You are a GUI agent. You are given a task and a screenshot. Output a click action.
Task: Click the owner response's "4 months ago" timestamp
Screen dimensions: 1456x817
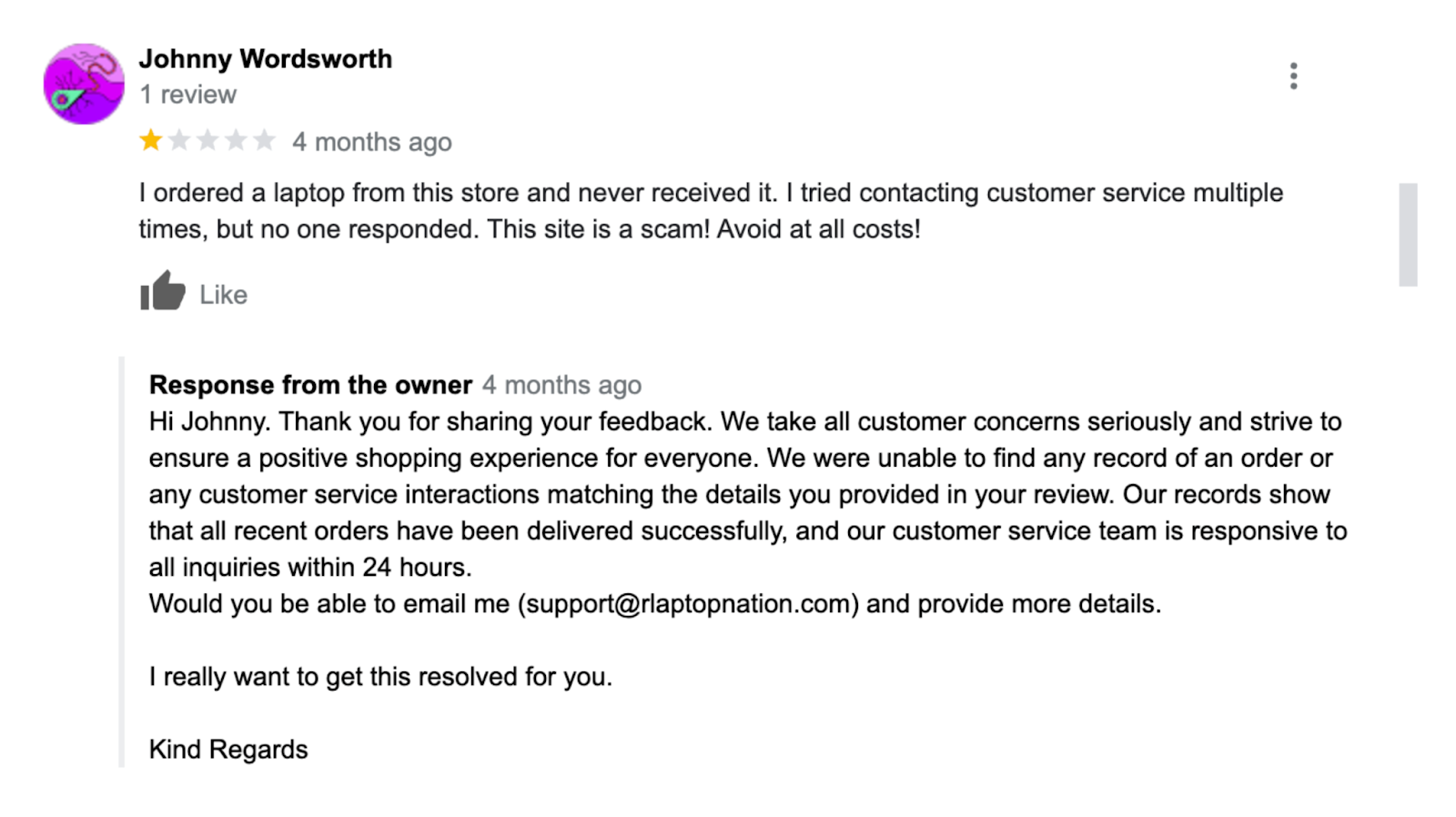(561, 385)
